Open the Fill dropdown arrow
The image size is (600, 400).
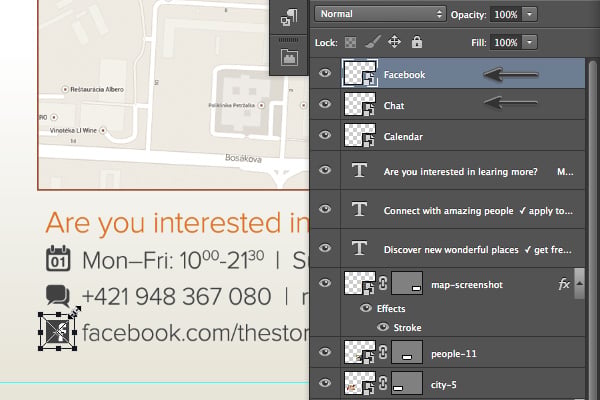(x=530, y=42)
